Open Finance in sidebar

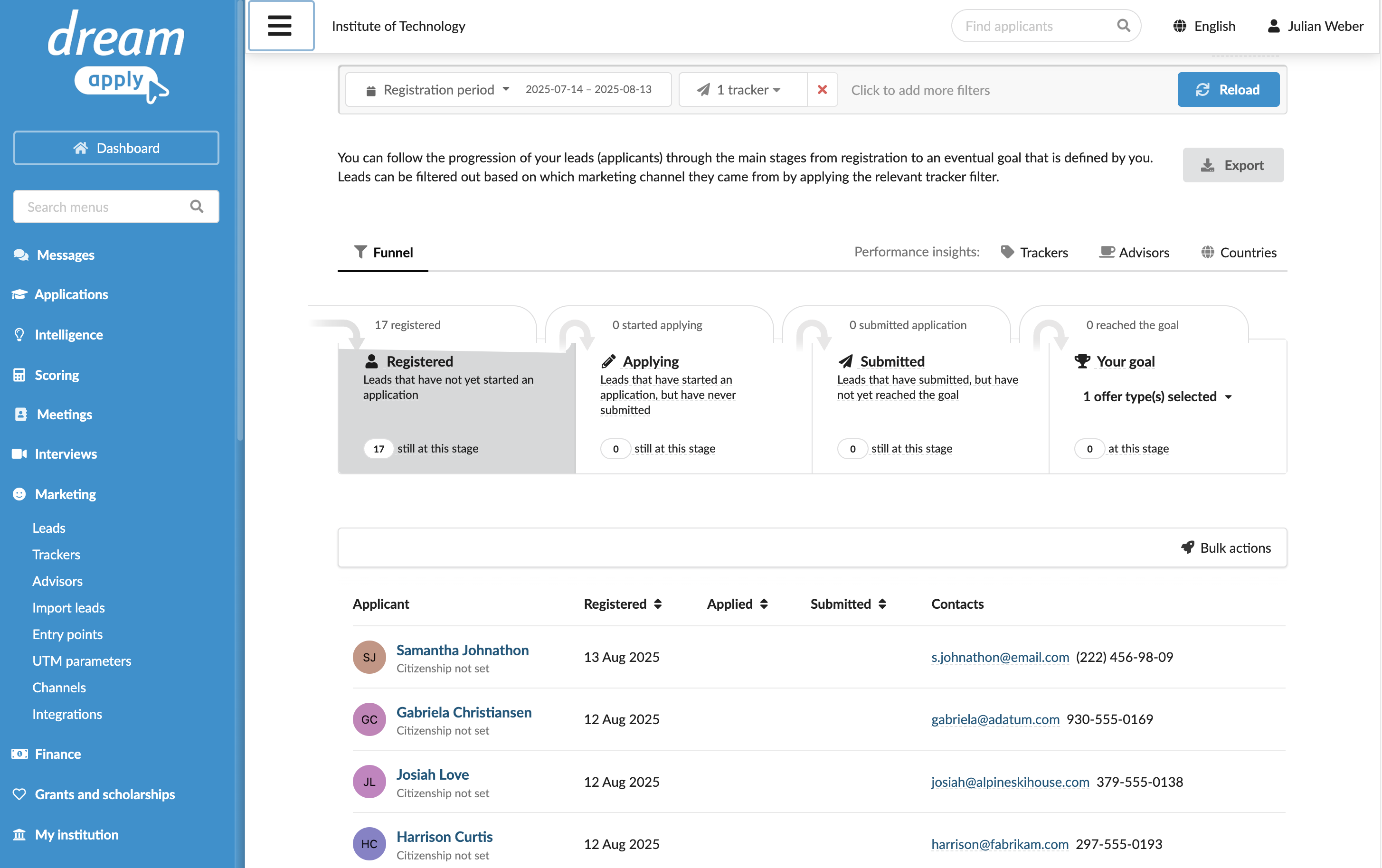click(x=47, y=754)
